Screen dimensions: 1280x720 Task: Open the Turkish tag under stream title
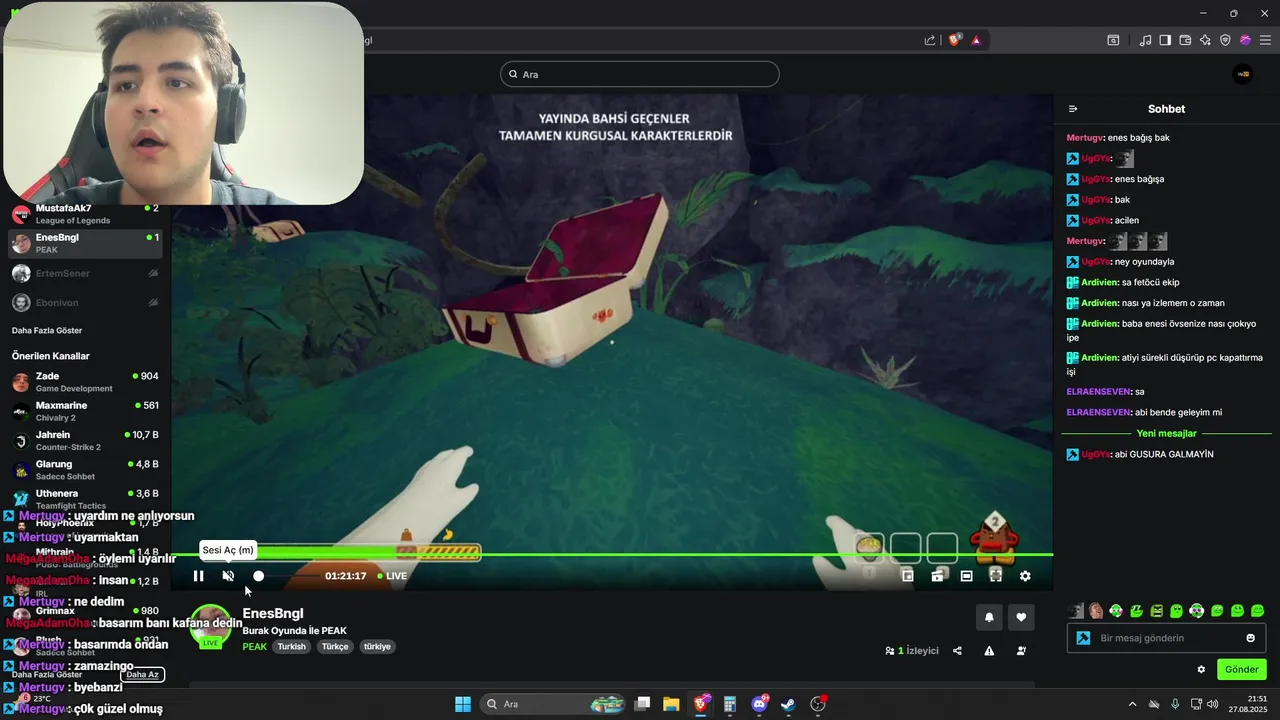(292, 647)
